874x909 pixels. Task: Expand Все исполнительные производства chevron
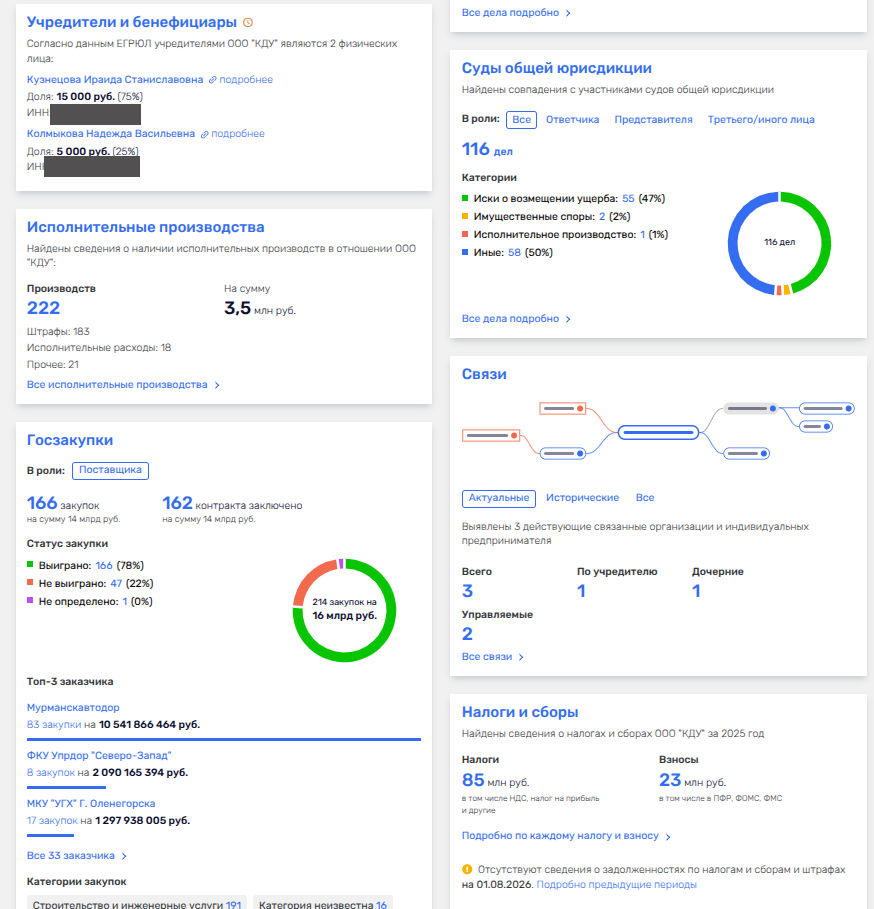pos(217,385)
